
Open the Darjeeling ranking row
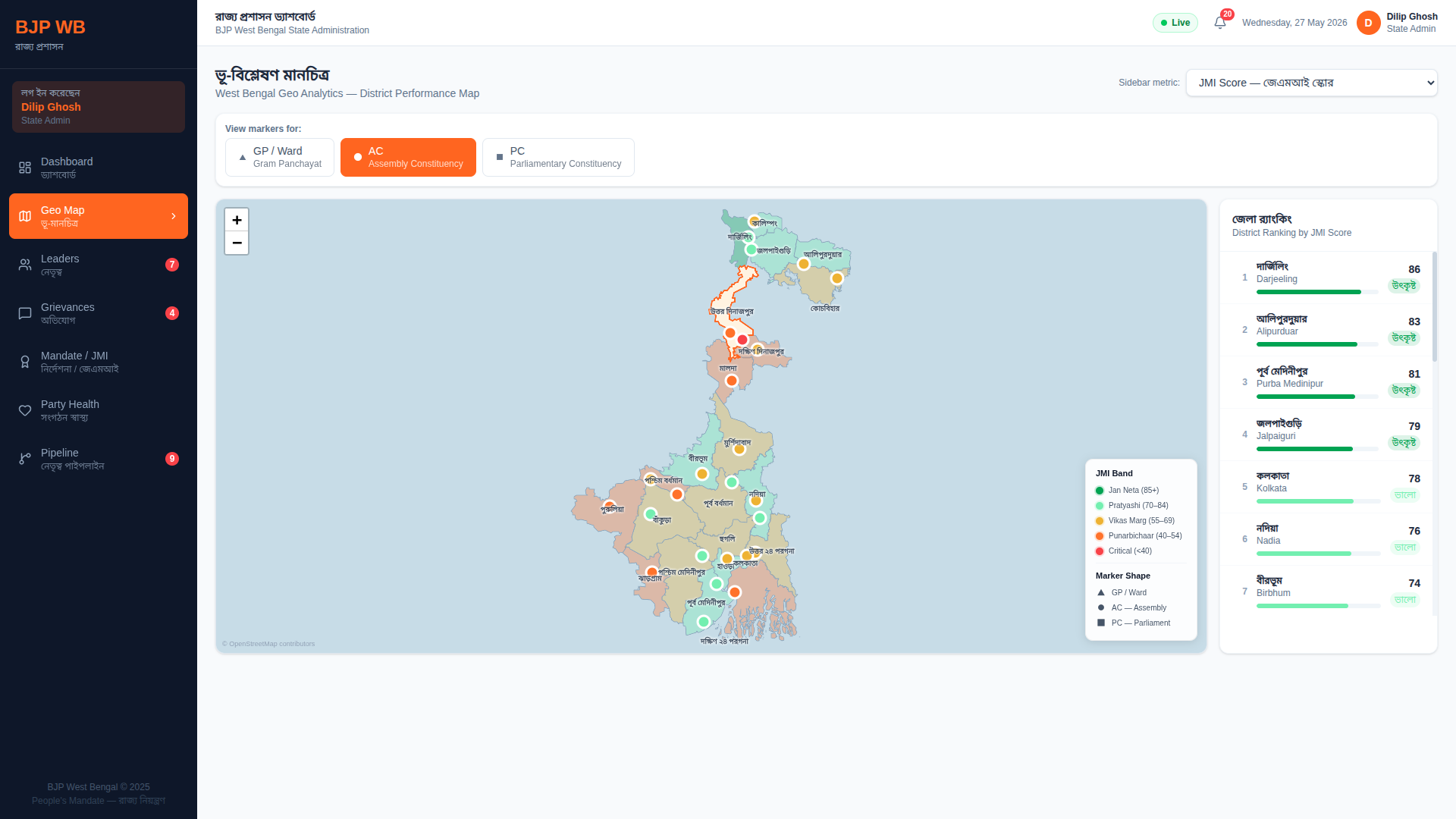click(1326, 278)
